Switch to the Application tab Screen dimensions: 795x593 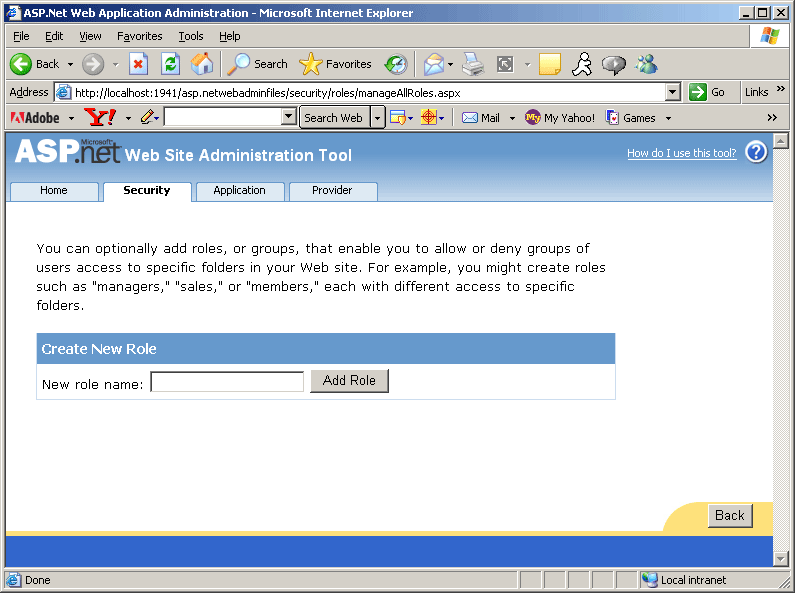point(240,191)
